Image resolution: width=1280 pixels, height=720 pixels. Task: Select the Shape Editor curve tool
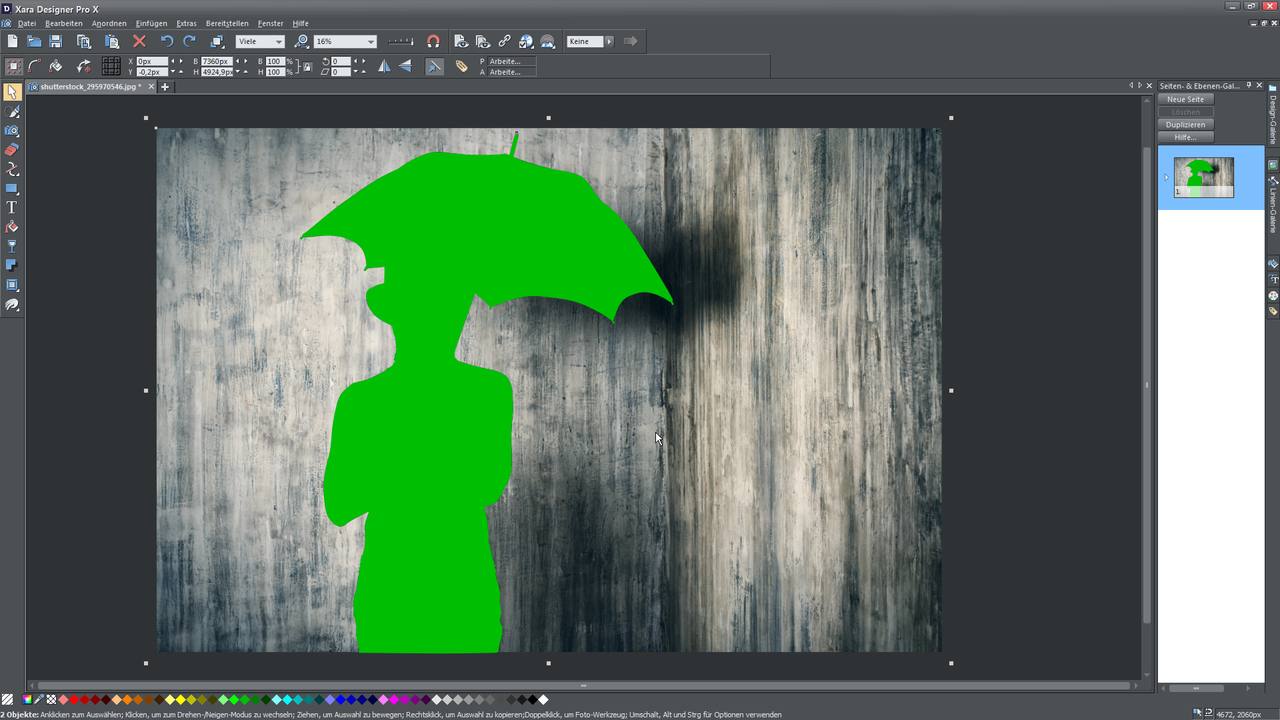(x=12, y=169)
